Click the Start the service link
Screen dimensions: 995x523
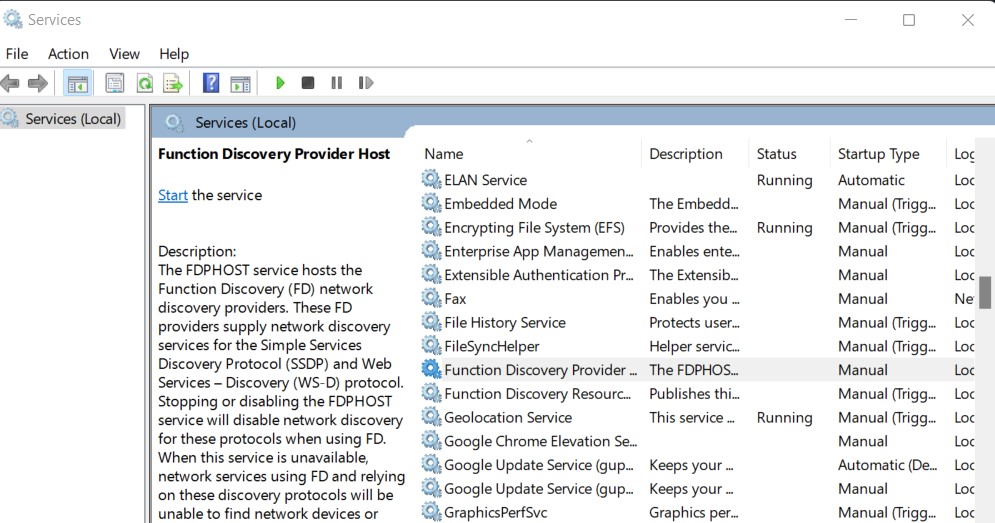pos(172,195)
